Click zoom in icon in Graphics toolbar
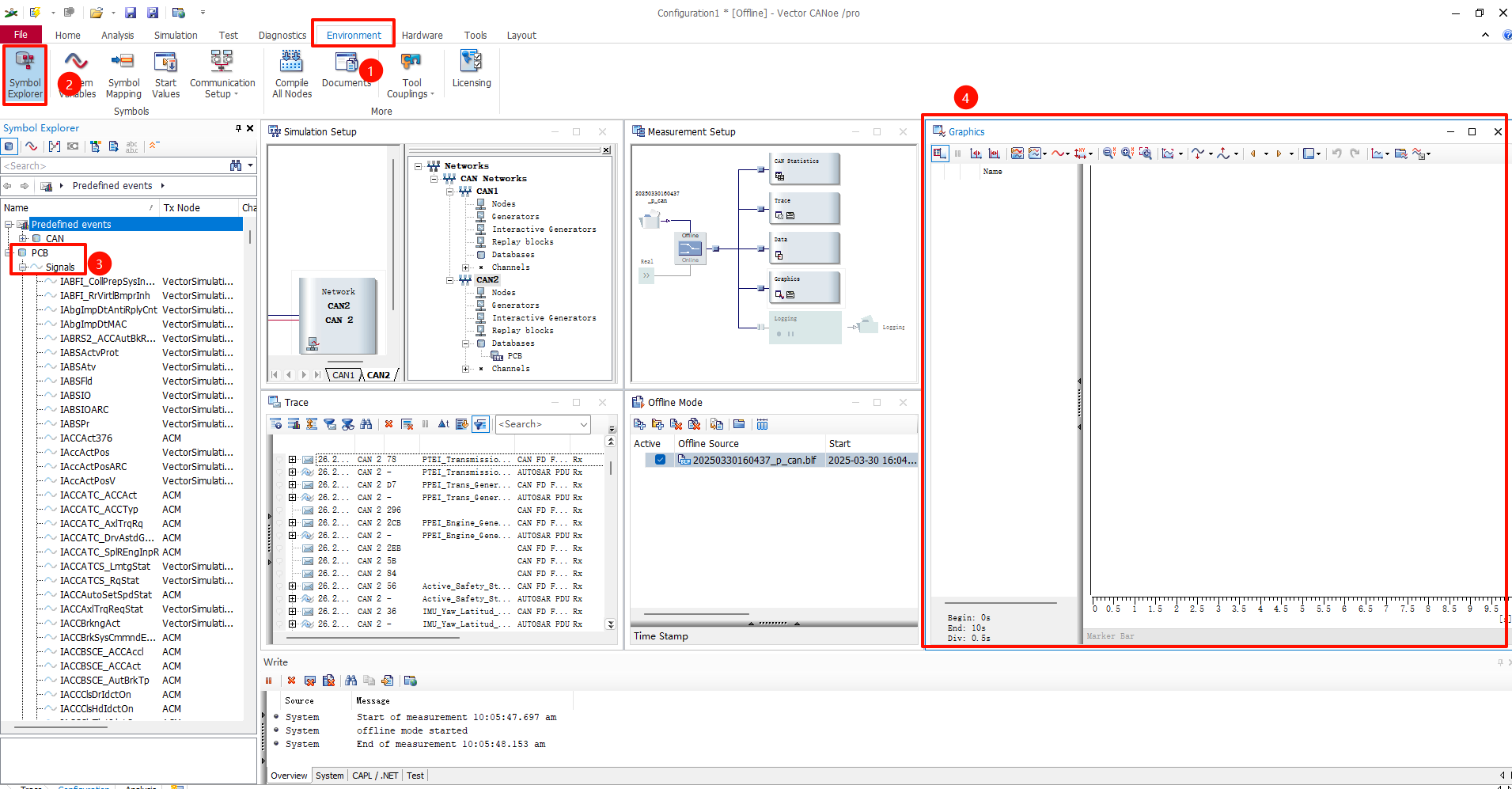The width and height of the screenshot is (1512, 789). (1127, 154)
